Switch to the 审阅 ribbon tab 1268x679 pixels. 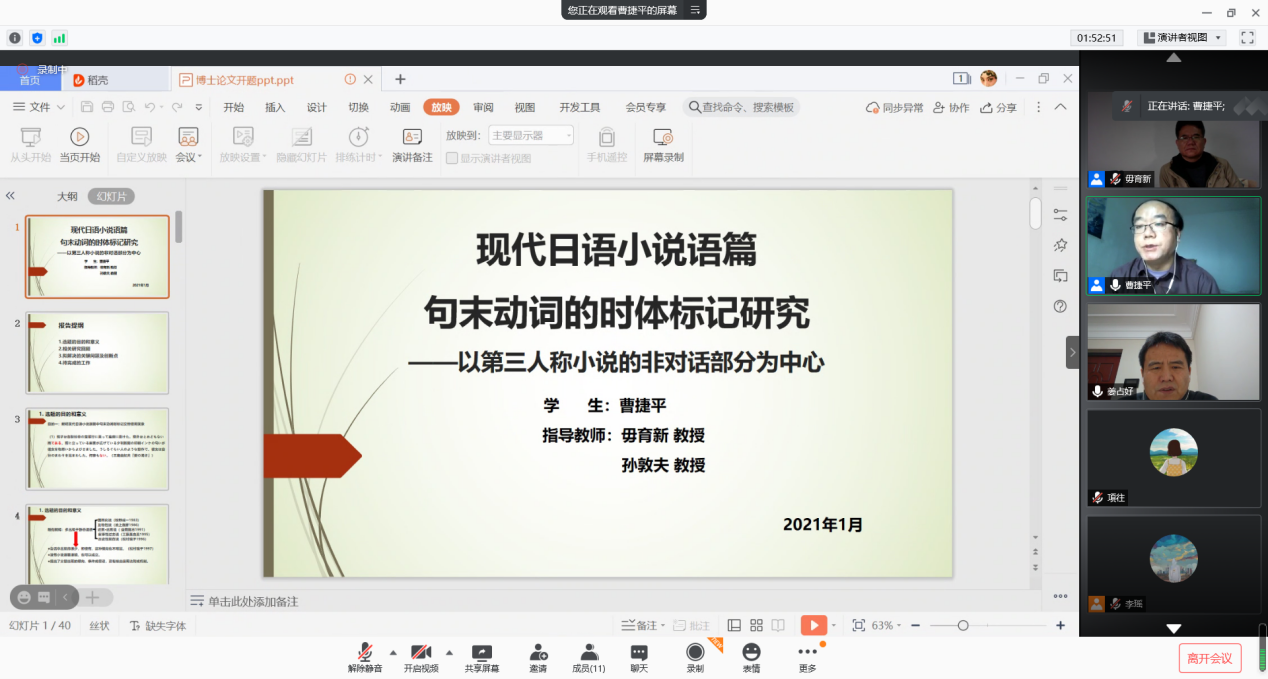(483, 108)
